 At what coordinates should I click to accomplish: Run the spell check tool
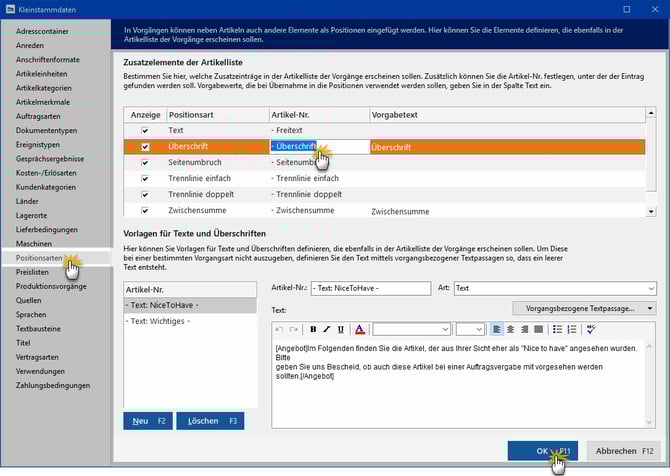591,329
